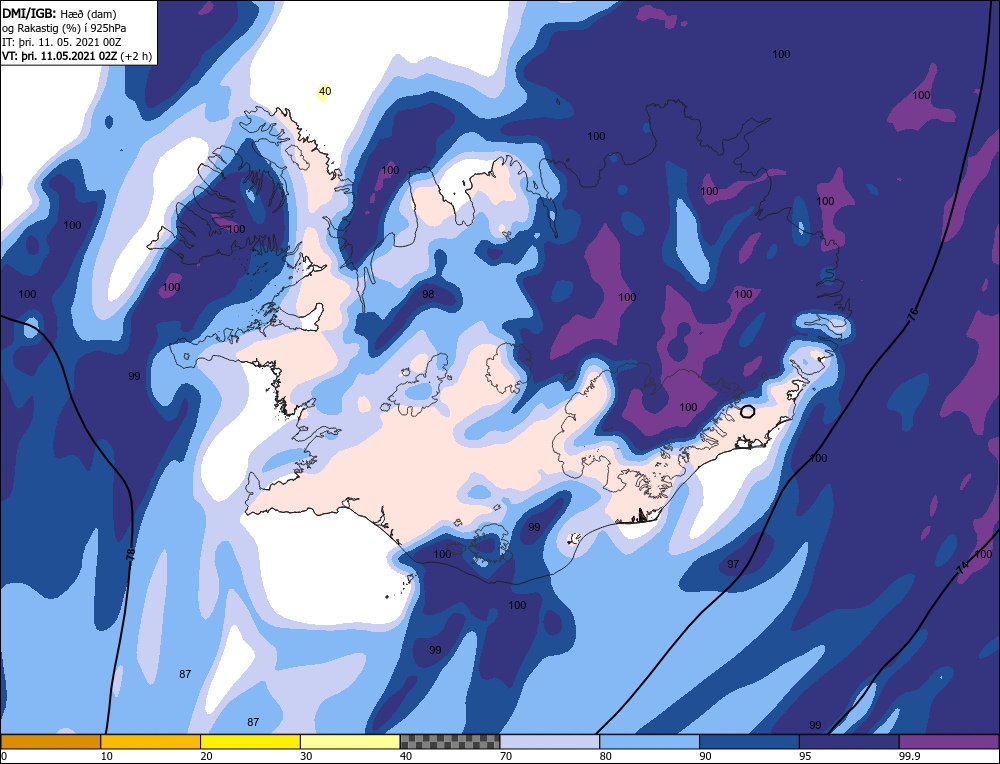The image size is (1000, 764).
Task: Click the dark orange 0–10 legend swatch
Action: (x=50, y=742)
